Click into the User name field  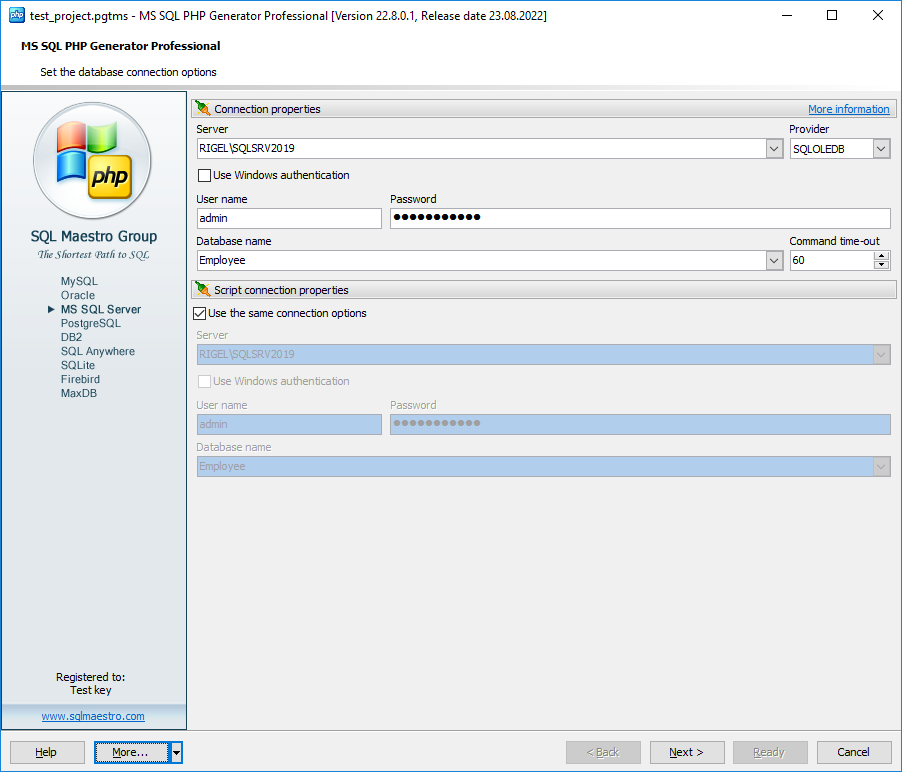tap(289, 219)
